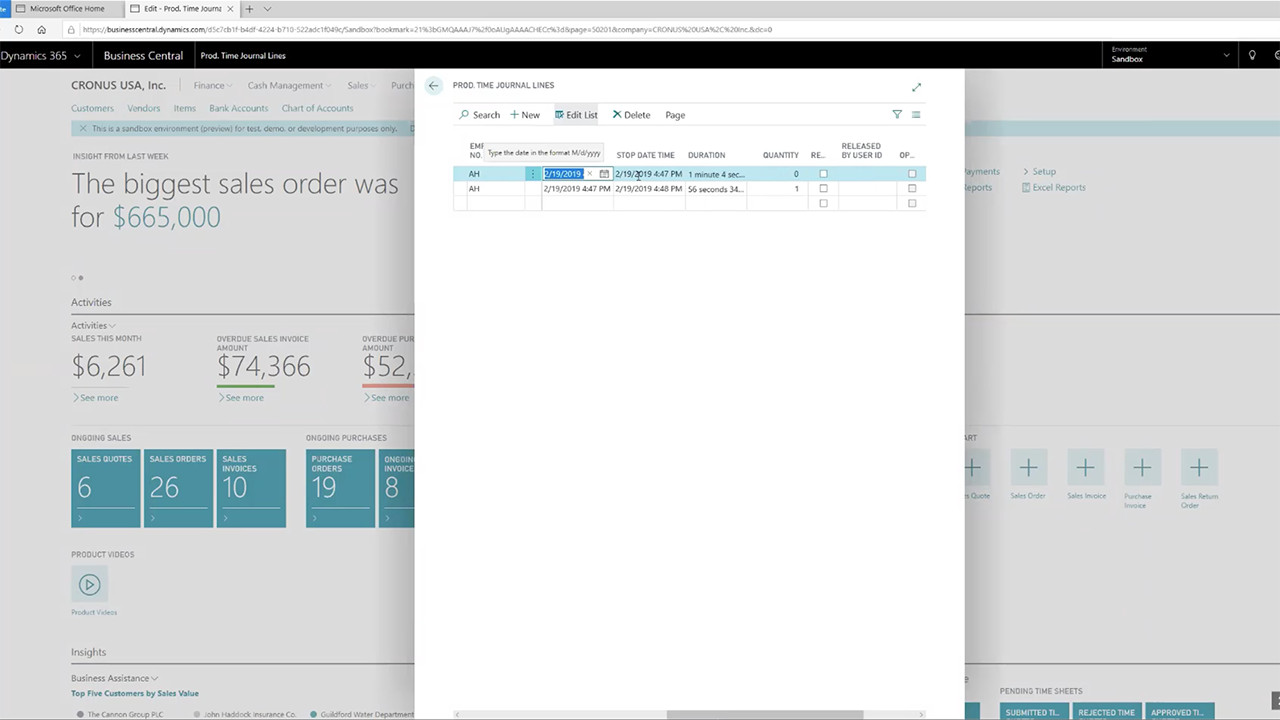Sort by the Stop Date Time column header
This screenshot has width=1280, height=720.
(x=645, y=155)
